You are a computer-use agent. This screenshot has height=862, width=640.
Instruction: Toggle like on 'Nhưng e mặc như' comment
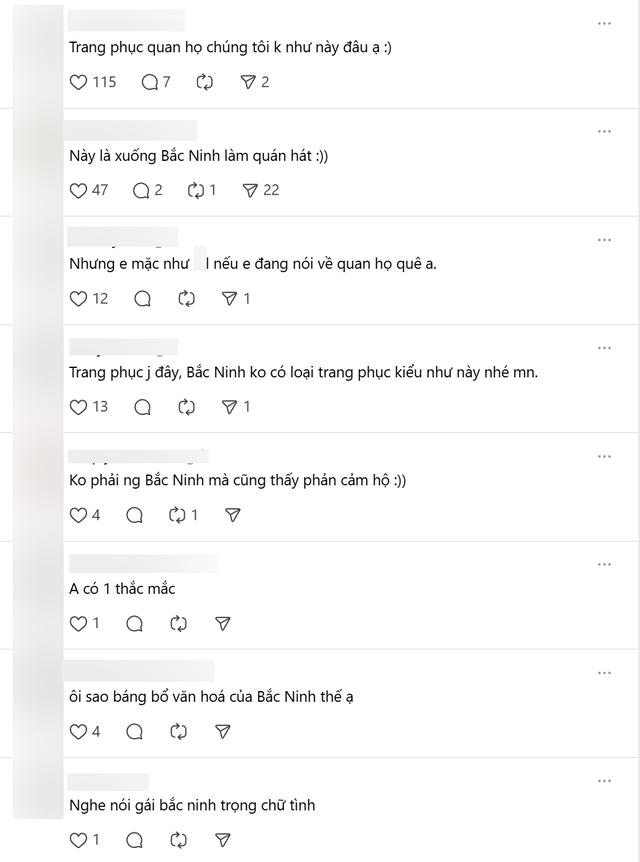(77, 298)
